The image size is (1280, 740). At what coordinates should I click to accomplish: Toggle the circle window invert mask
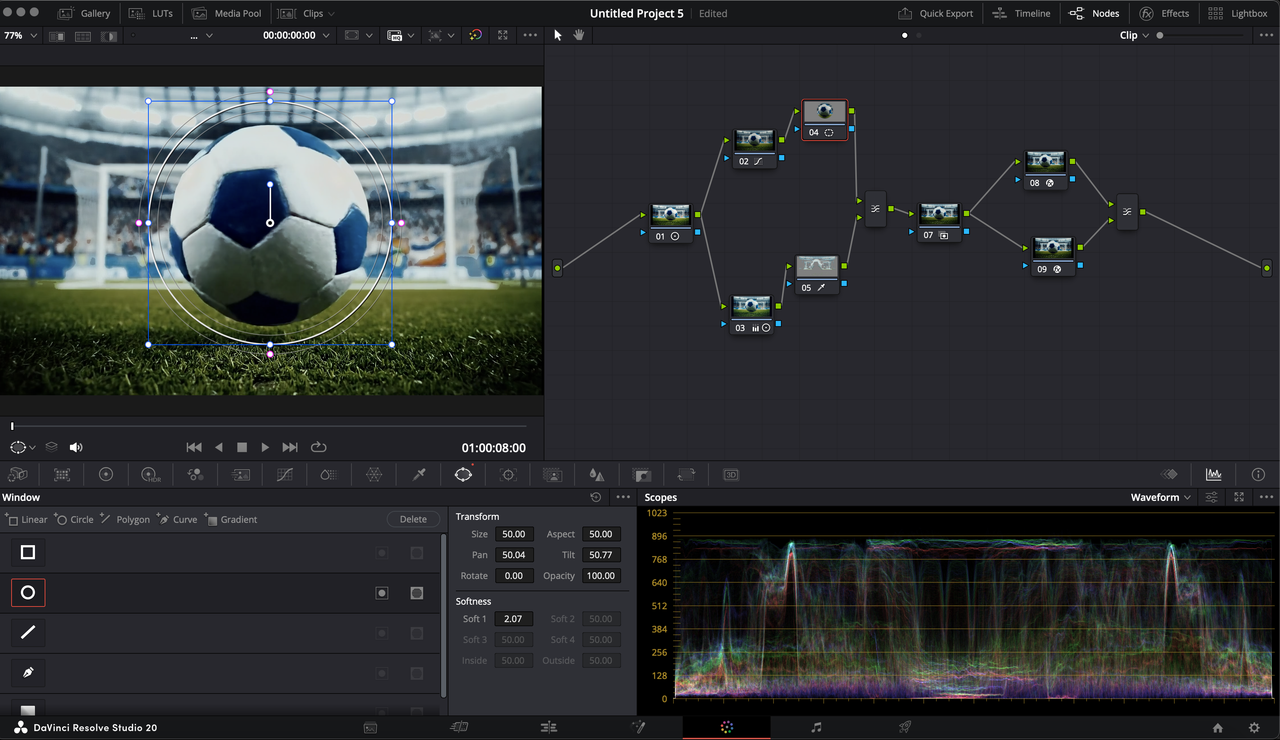[x=381, y=593]
